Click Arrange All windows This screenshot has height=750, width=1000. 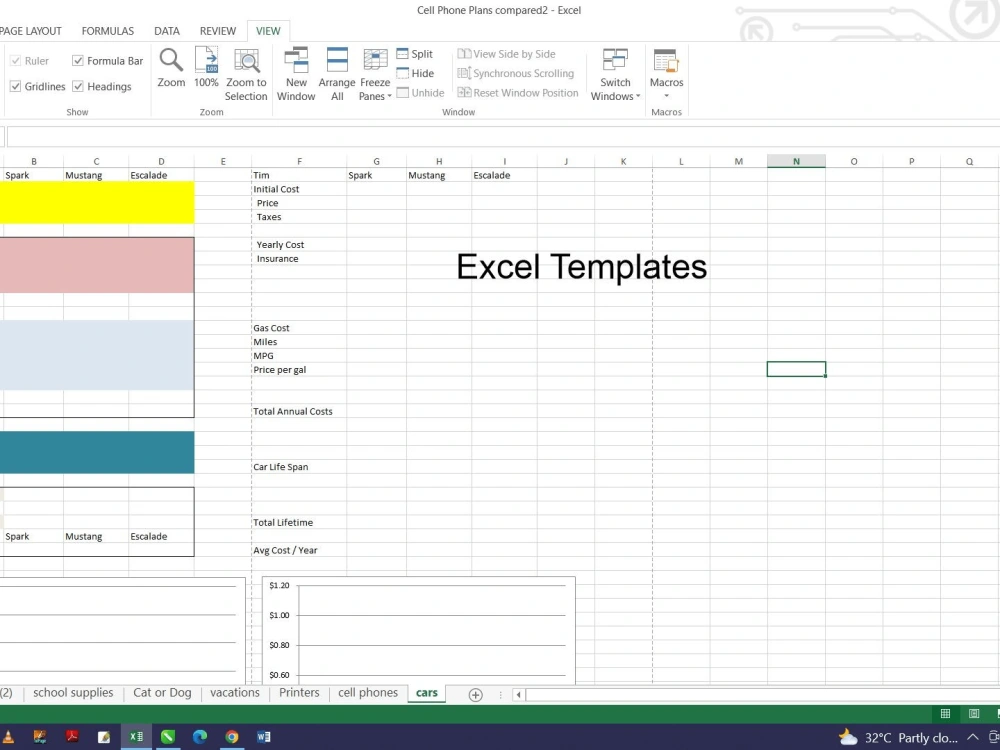click(x=337, y=70)
